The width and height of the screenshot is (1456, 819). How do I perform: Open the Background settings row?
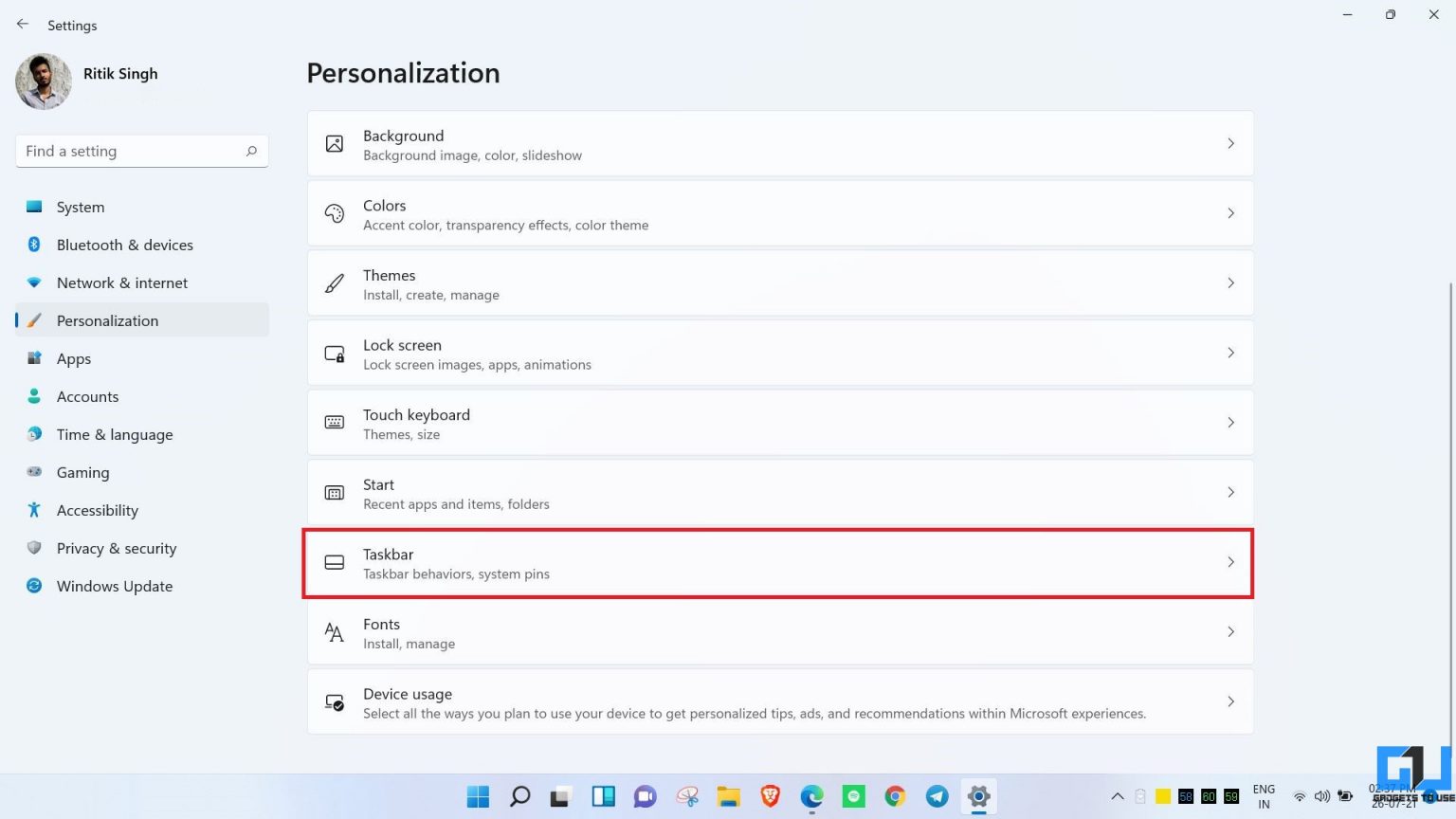(780, 143)
